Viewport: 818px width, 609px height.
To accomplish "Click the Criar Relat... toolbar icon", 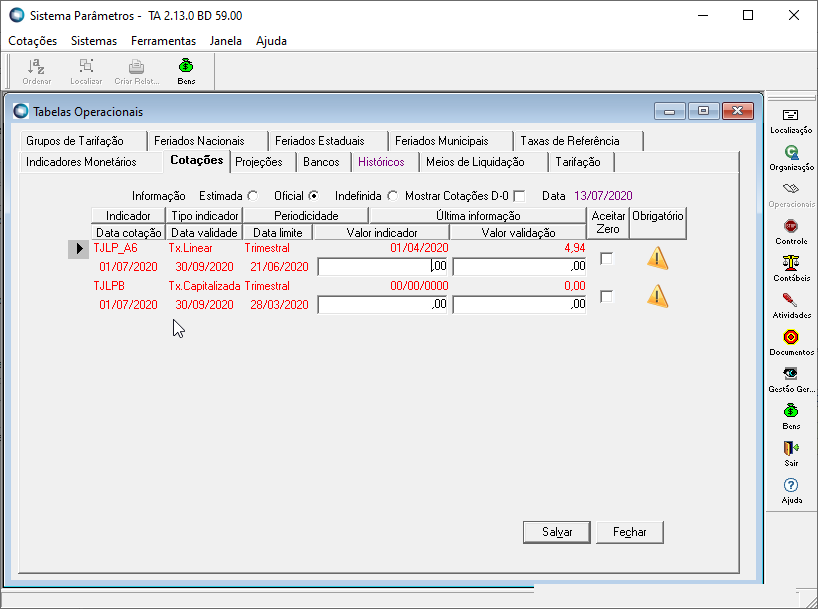I will point(137,71).
